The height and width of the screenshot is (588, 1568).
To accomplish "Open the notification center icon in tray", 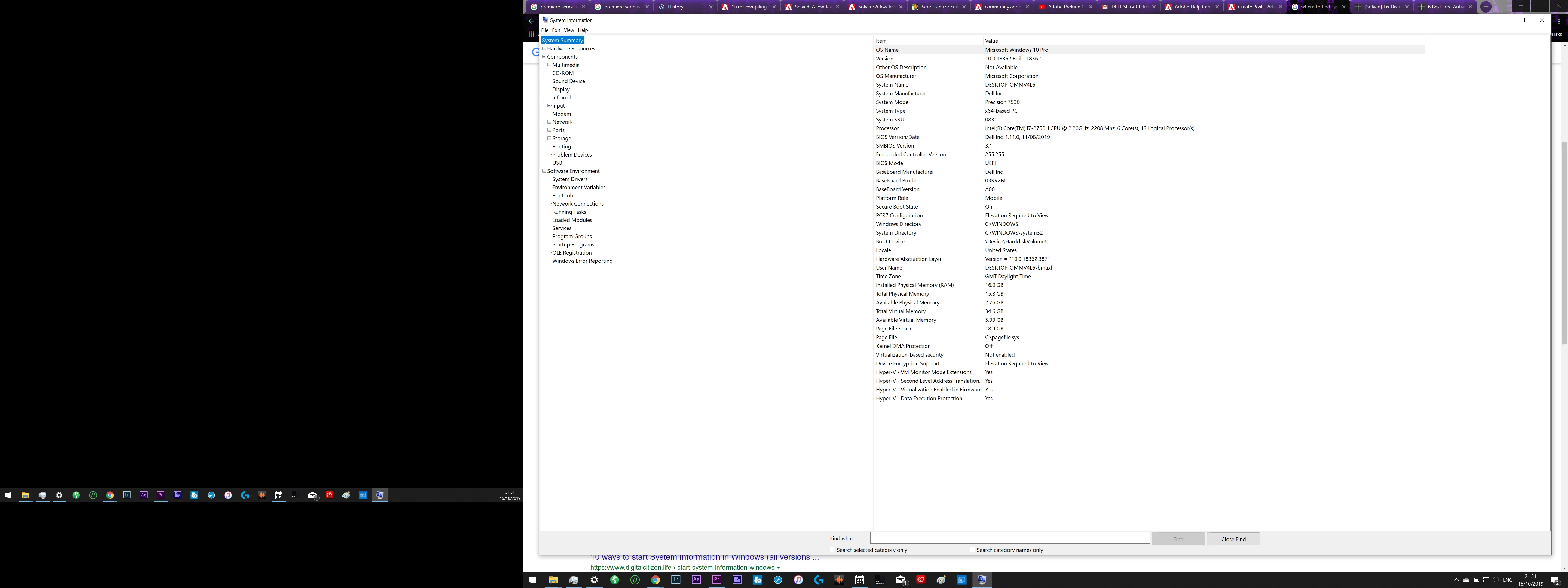I will [1555, 580].
